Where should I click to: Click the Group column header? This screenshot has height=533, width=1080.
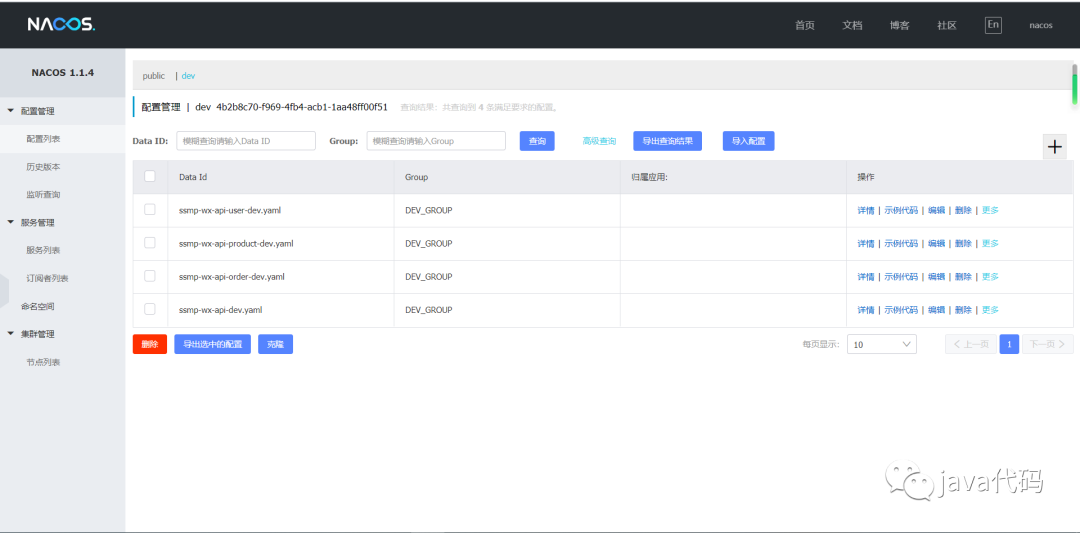[x=416, y=177]
